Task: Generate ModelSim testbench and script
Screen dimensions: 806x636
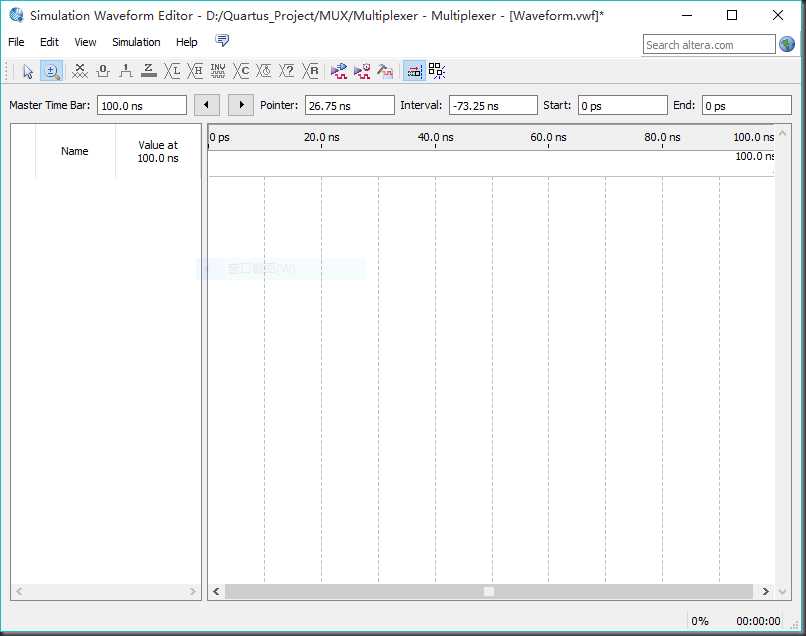Action: click(x=385, y=71)
